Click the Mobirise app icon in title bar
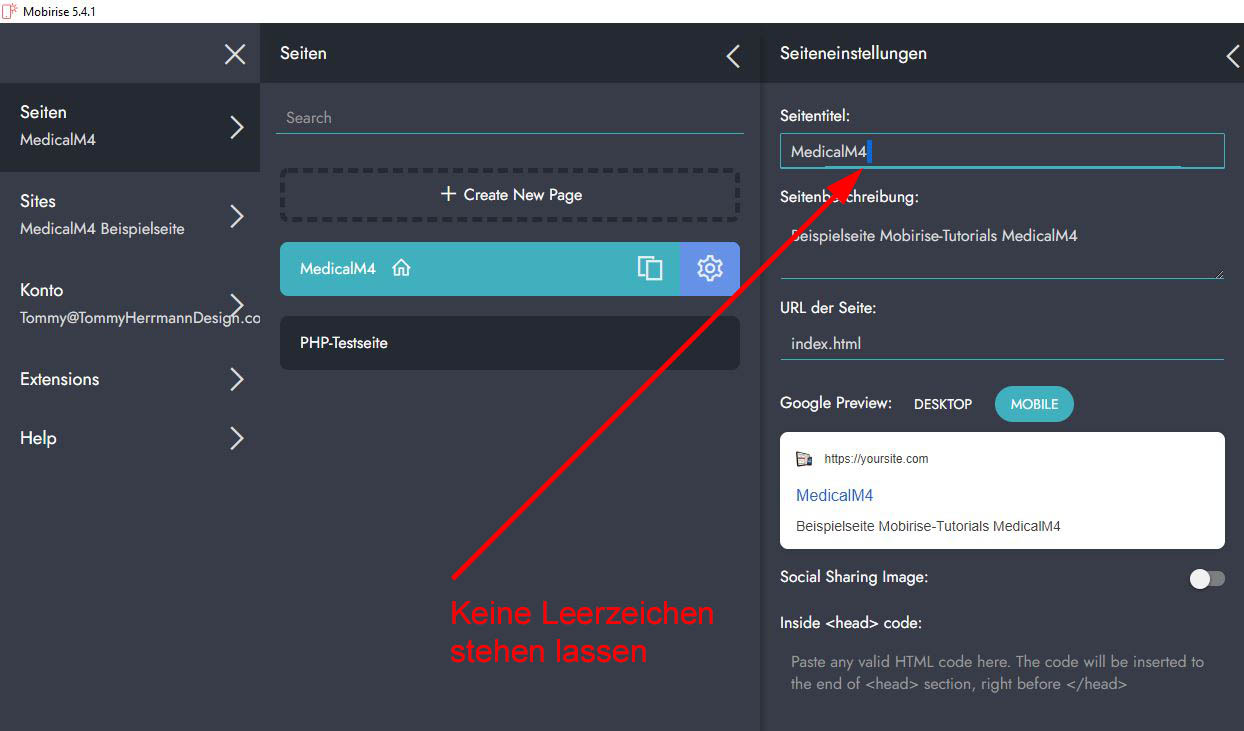The width and height of the screenshot is (1244, 731). coord(10,11)
